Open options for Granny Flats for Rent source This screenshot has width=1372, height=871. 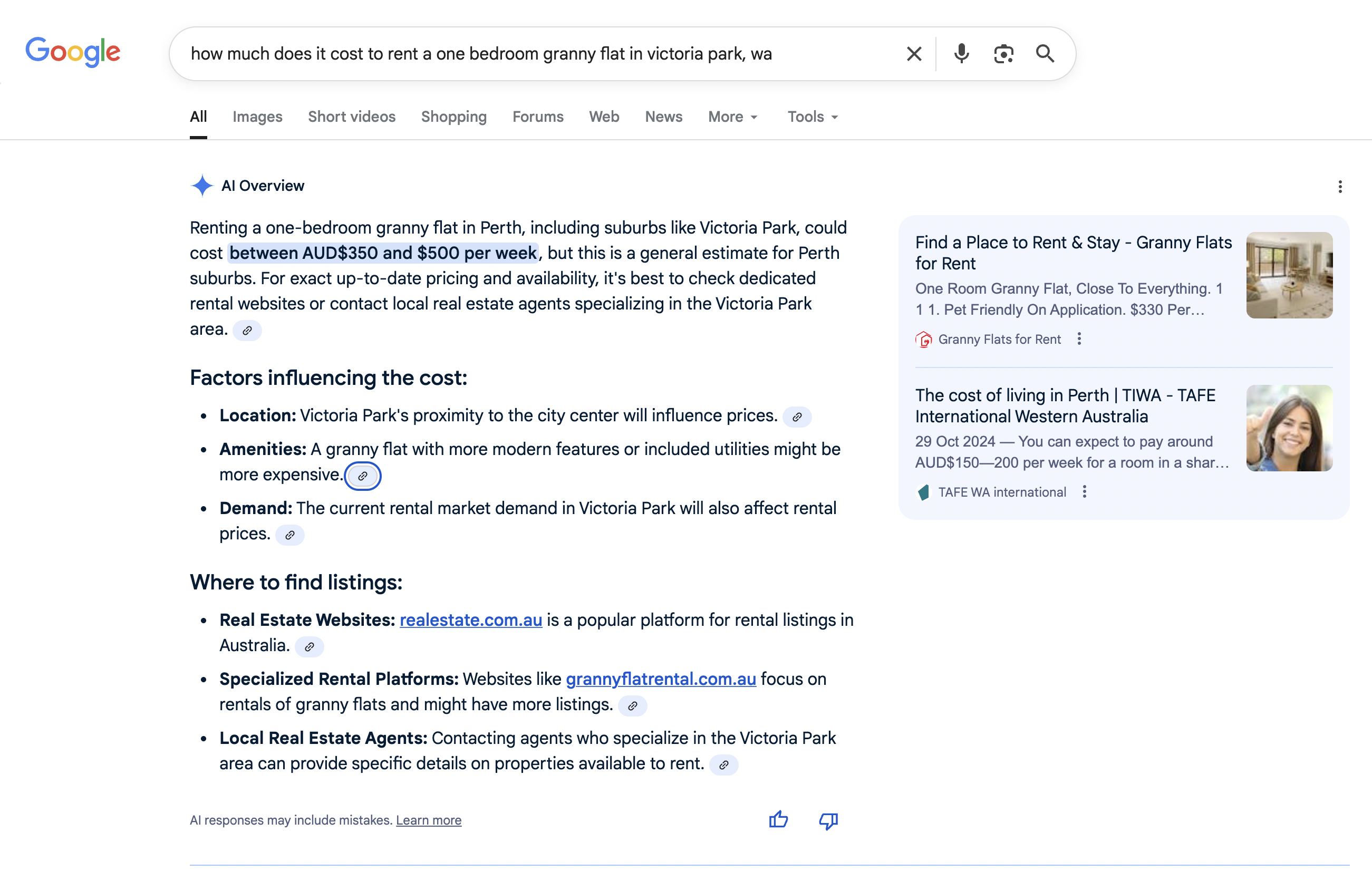coord(1079,339)
